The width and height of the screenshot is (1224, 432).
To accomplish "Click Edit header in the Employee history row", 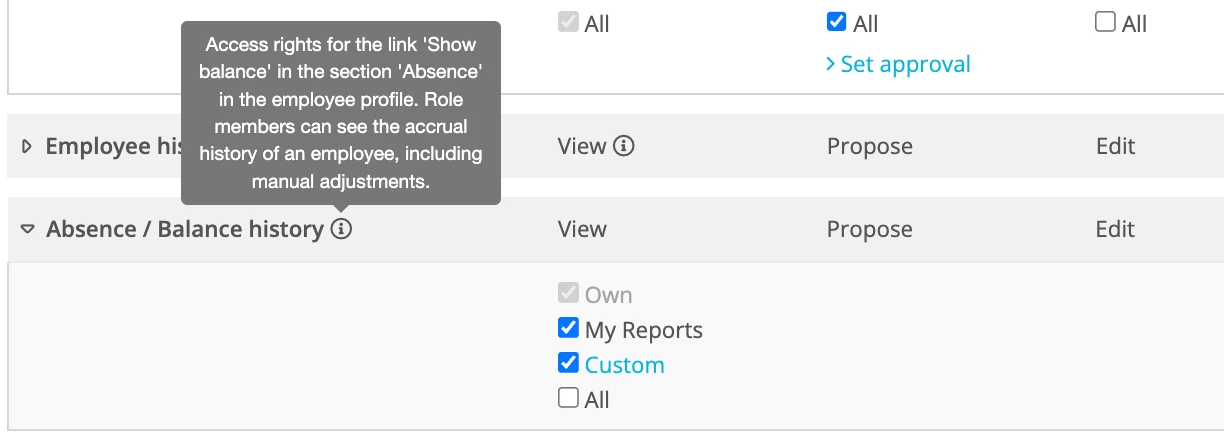I will pos(1116,146).
